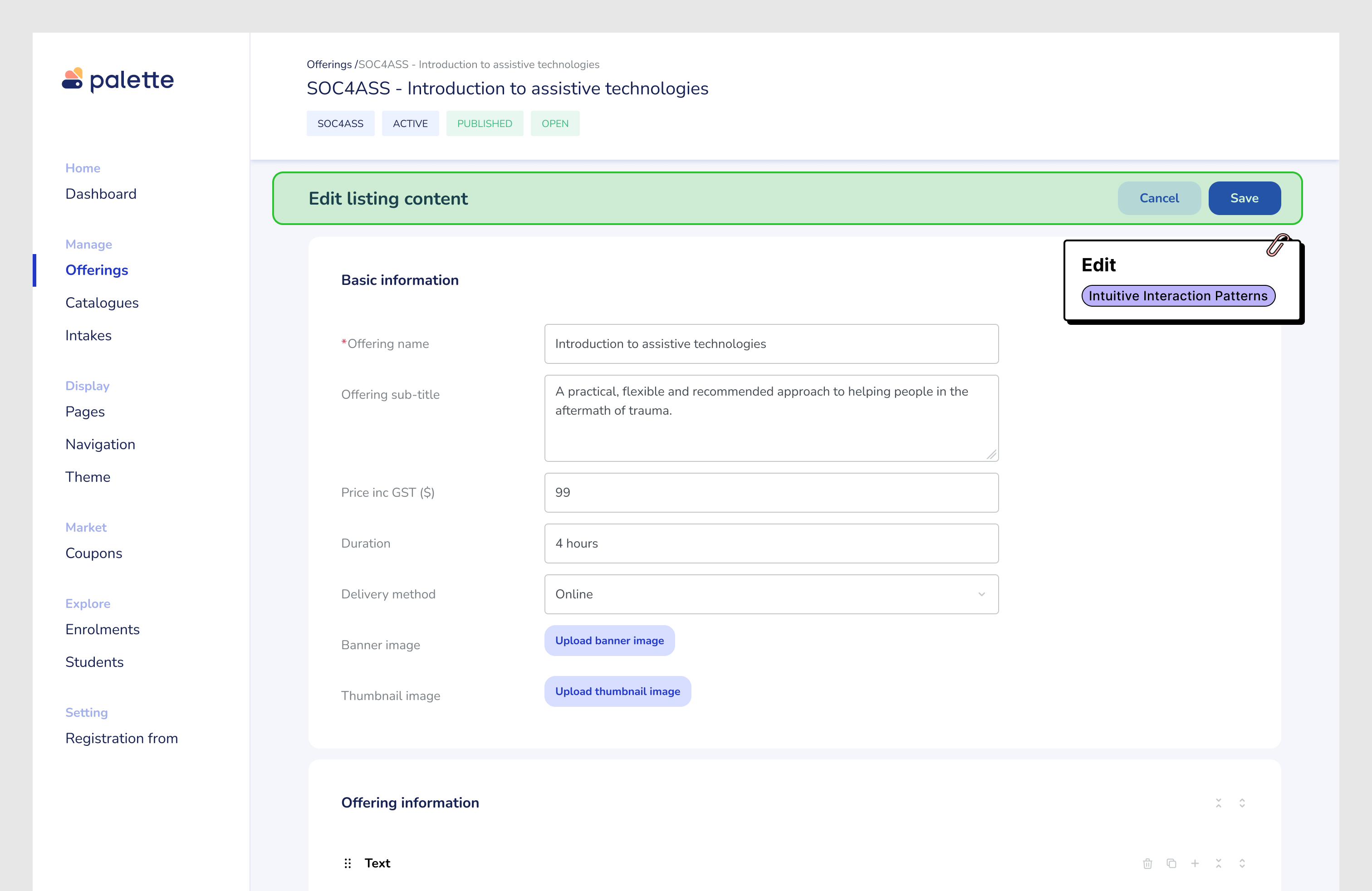Click into the Offering sub-title textarea
The width and height of the screenshot is (1372, 891).
point(771,418)
